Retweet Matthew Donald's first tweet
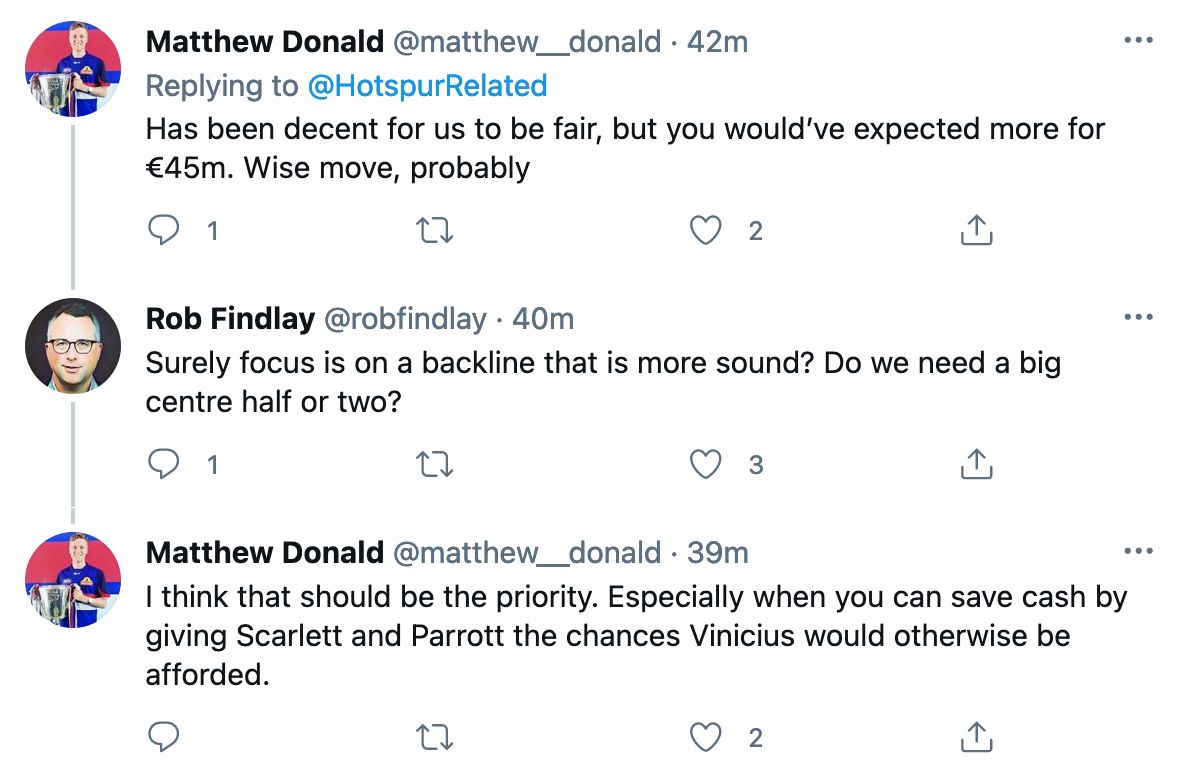The image size is (1186, 770). point(434,231)
